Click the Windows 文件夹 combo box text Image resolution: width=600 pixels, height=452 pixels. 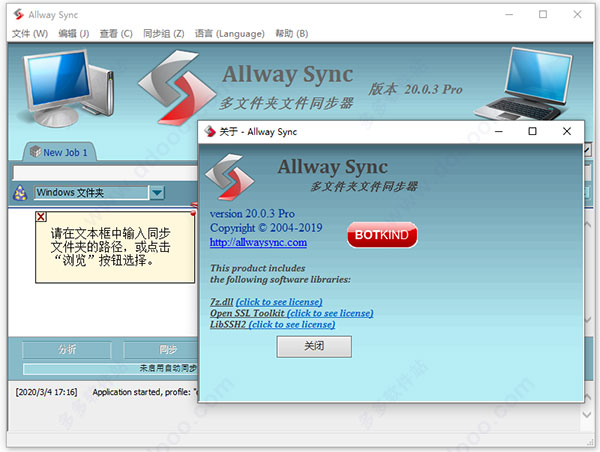pyautogui.click(x=91, y=193)
